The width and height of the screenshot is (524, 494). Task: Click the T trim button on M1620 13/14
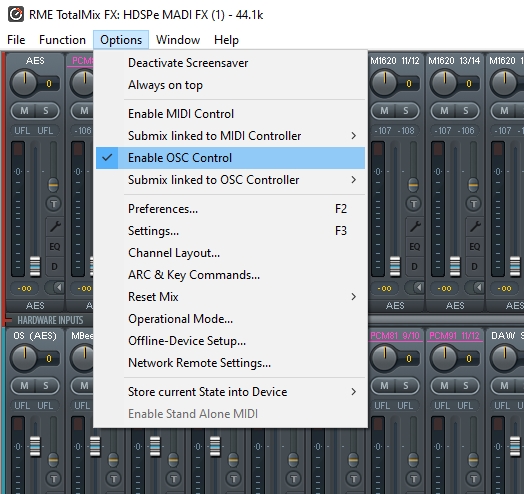pyautogui.click(x=474, y=204)
